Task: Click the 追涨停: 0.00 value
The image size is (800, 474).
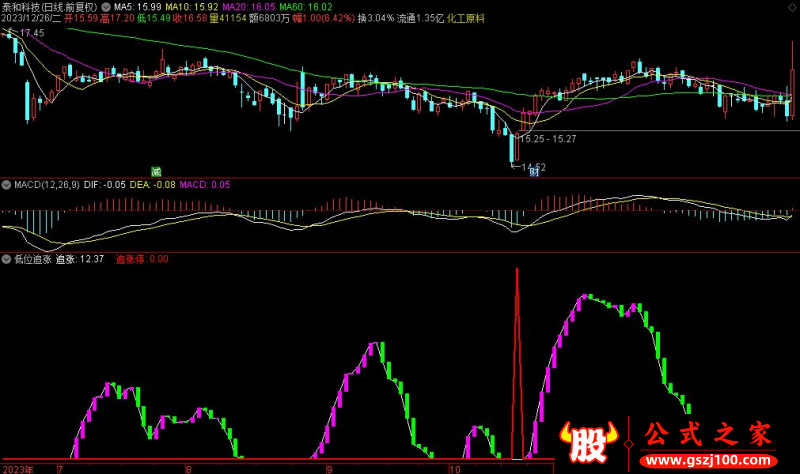Action: (142, 259)
